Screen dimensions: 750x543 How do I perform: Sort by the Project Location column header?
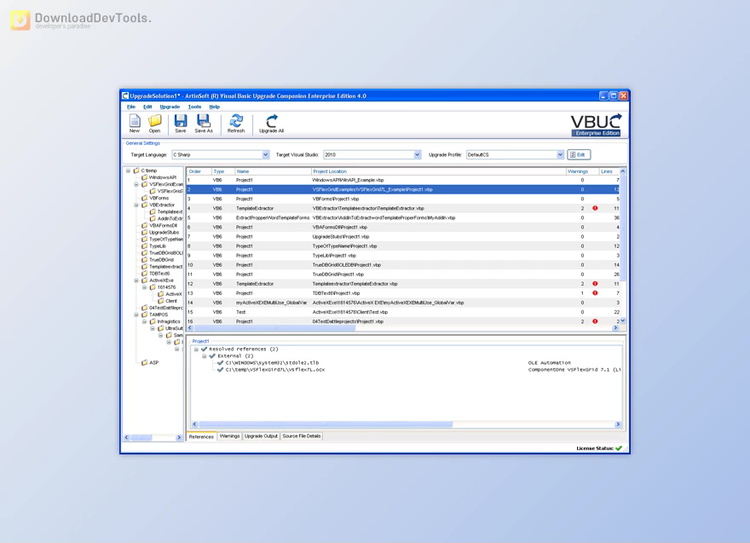tap(438, 171)
